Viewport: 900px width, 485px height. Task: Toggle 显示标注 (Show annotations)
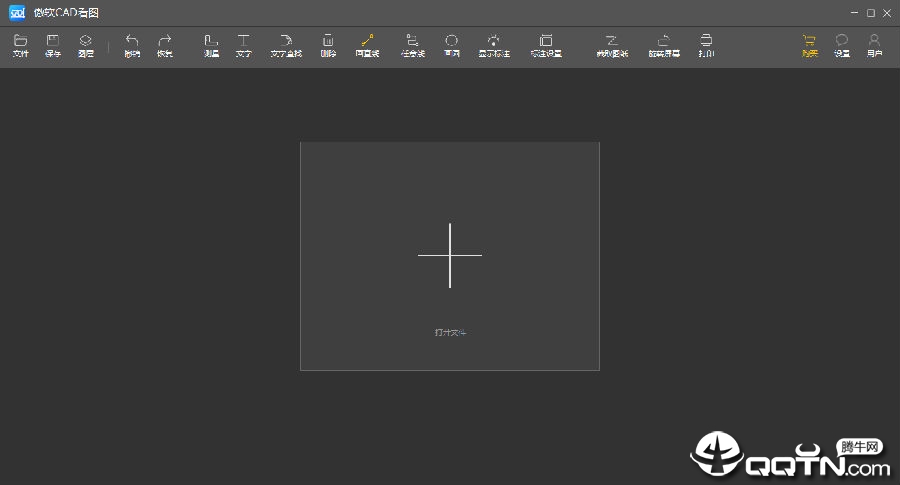[x=494, y=46]
